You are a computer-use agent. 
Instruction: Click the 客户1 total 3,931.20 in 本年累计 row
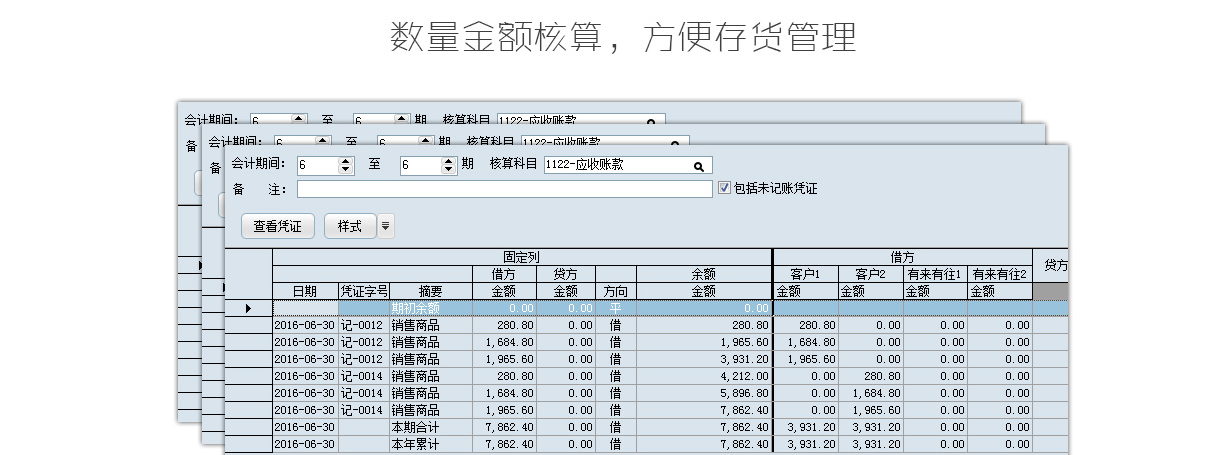click(806, 444)
